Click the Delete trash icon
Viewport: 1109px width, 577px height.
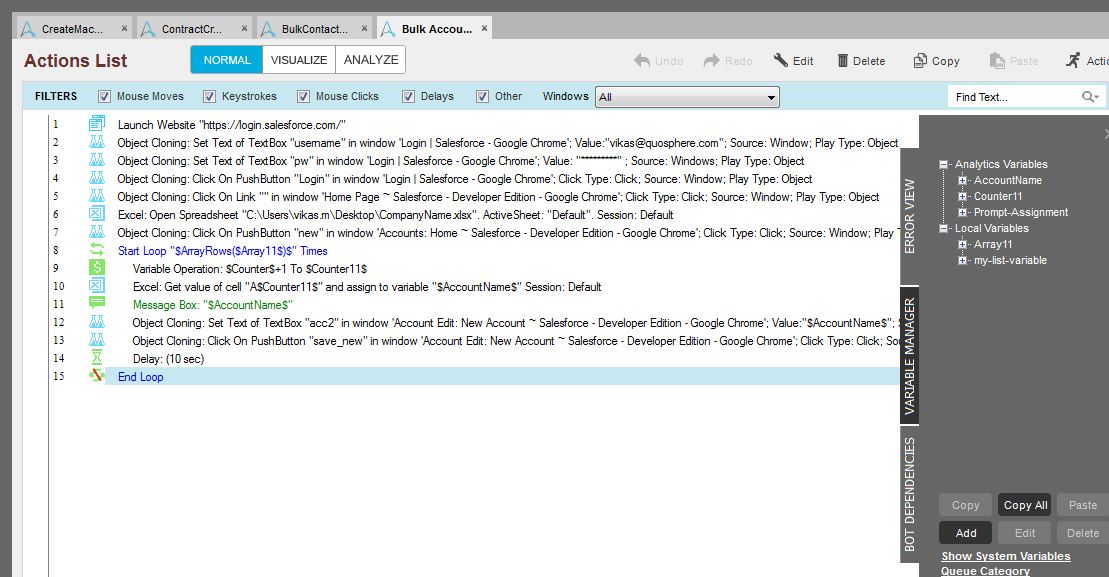[843, 61]
